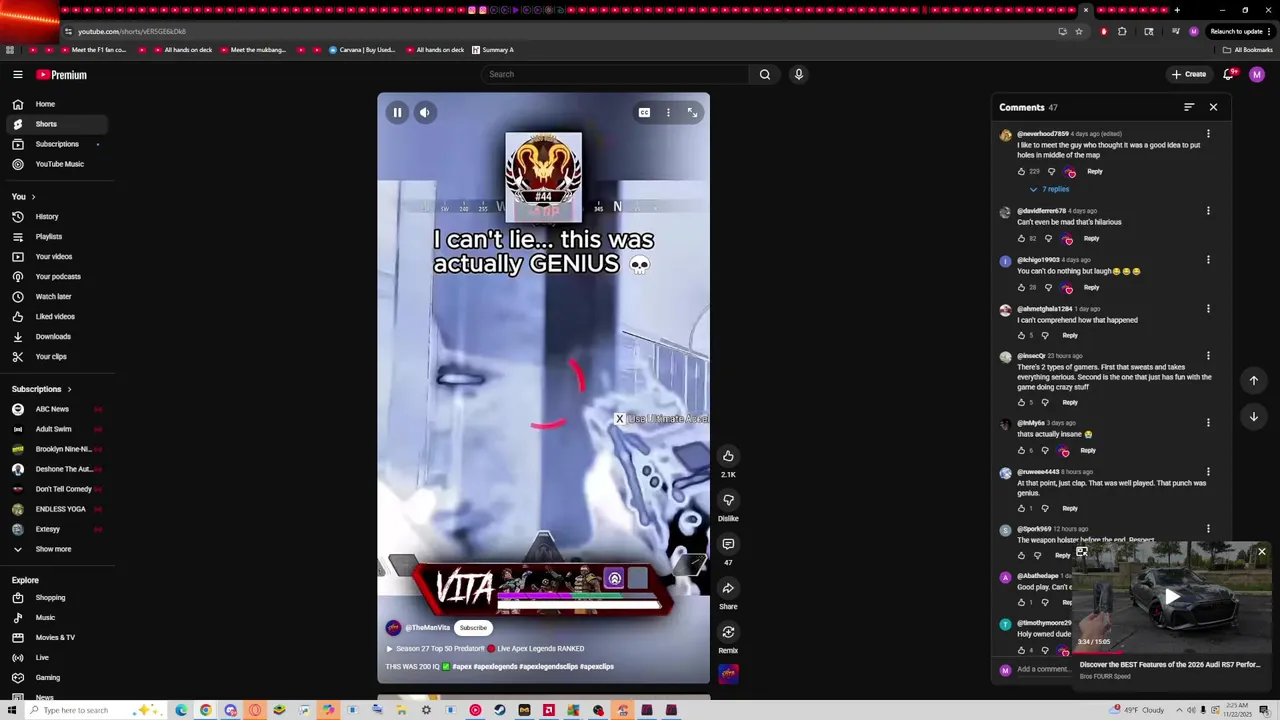Open Your clips
Screen dimensions: 1280x720
58,357
